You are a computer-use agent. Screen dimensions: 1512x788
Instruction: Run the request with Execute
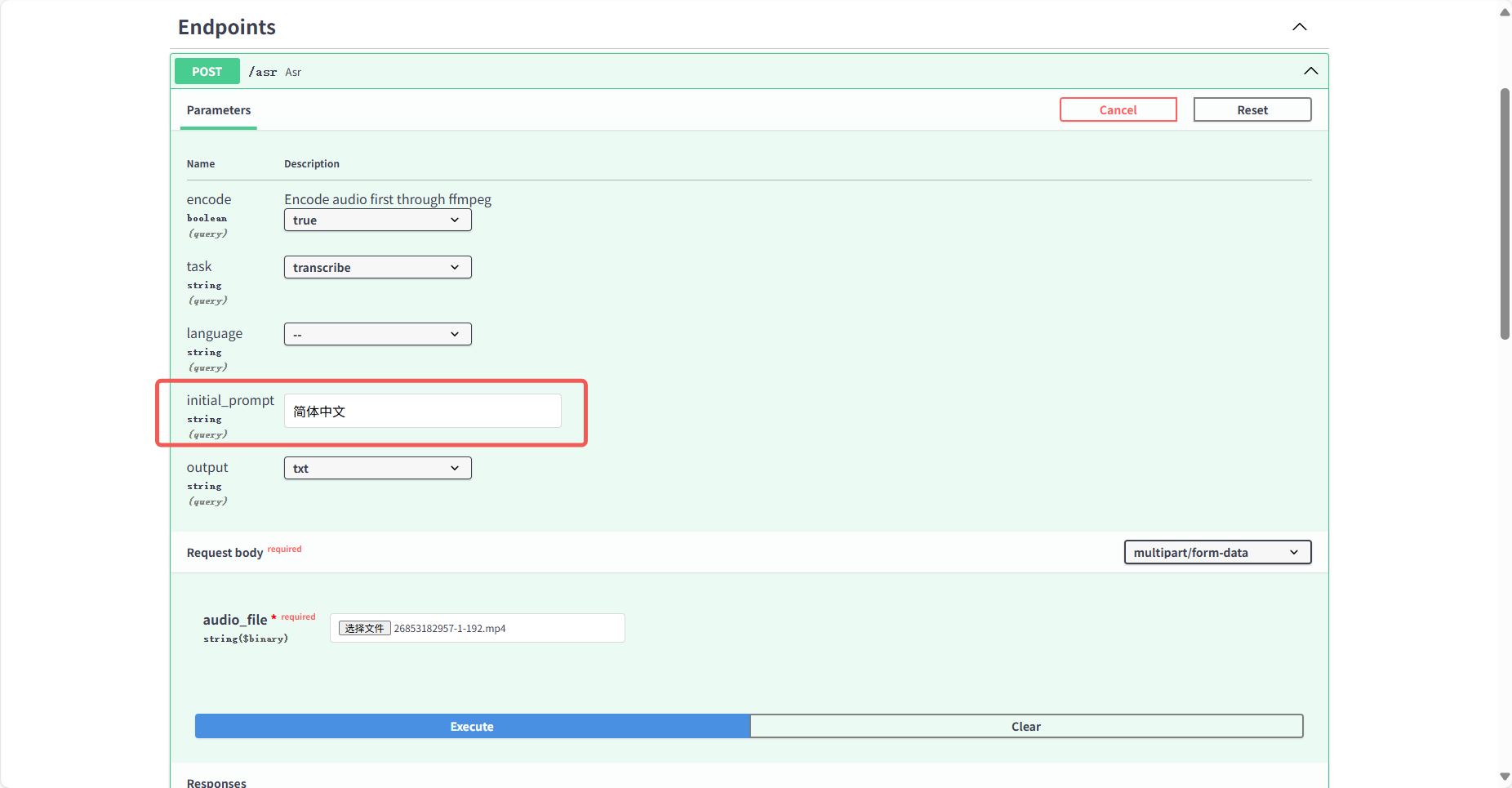pos(472,727)
